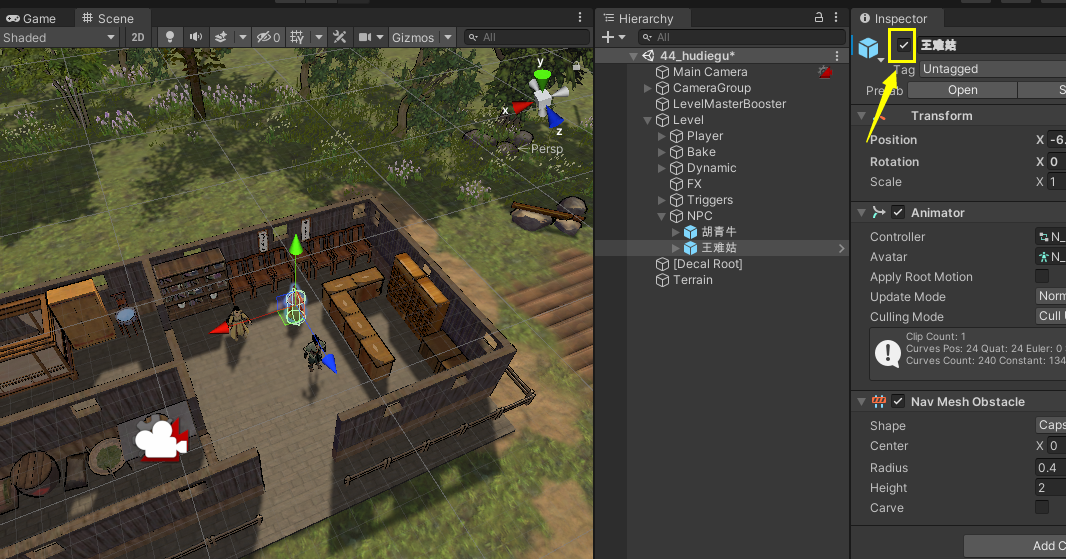Click the Gizmos button

tap(413, 37)
